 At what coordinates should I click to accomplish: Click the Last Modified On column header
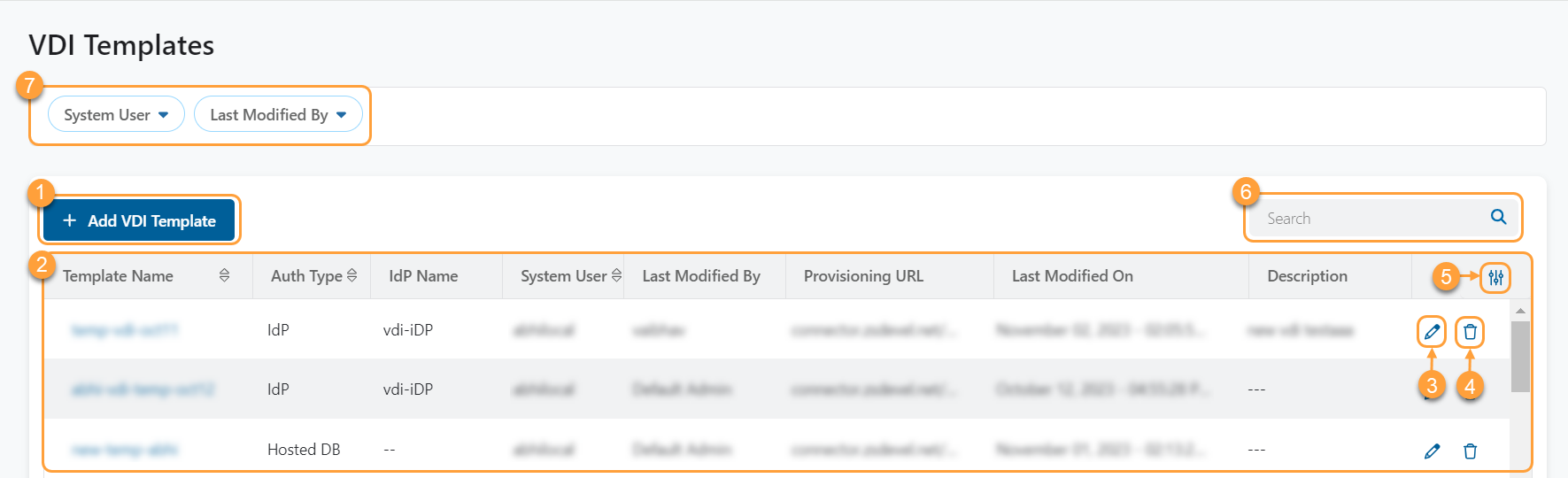[1072, 276]
